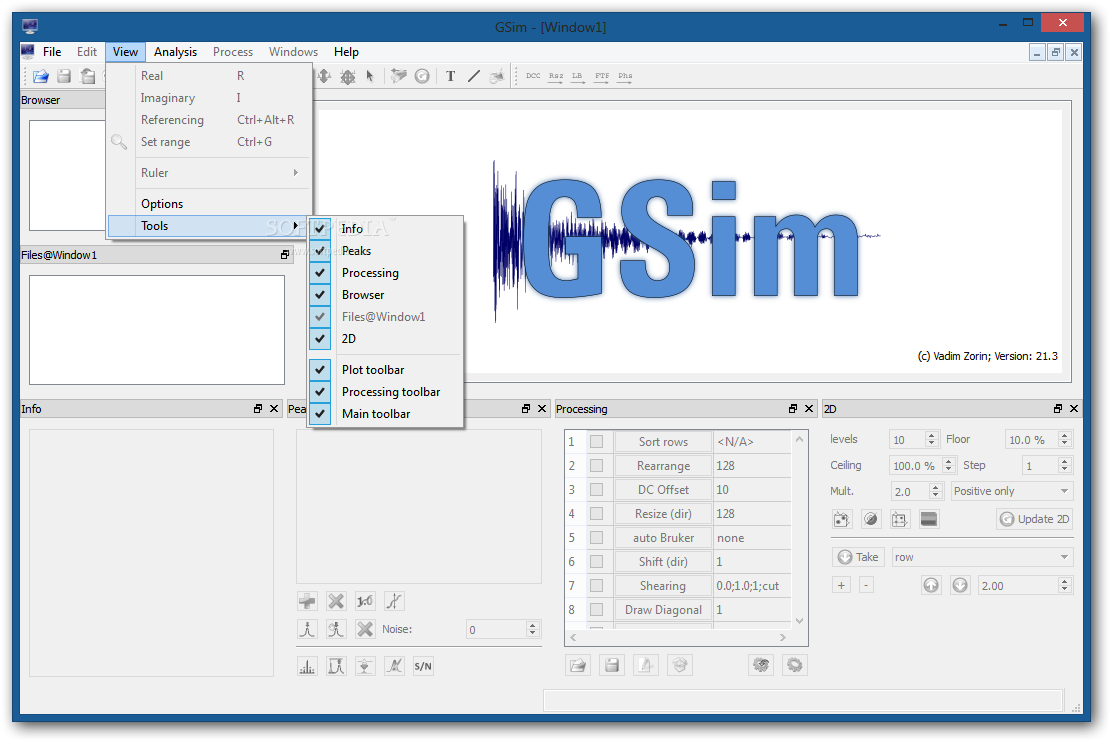
Task: Click the Draw Diagonal processing button
Action: (663, 609)
